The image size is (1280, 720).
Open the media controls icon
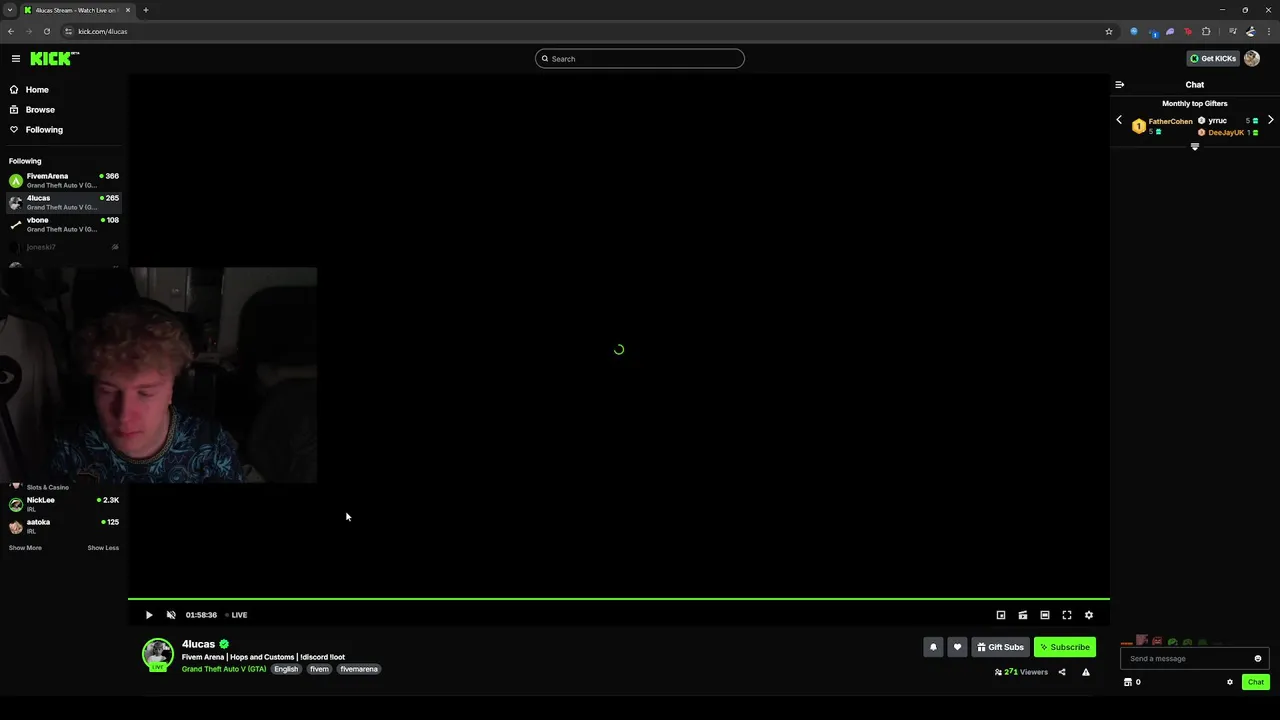click(x=1232, y=31)
